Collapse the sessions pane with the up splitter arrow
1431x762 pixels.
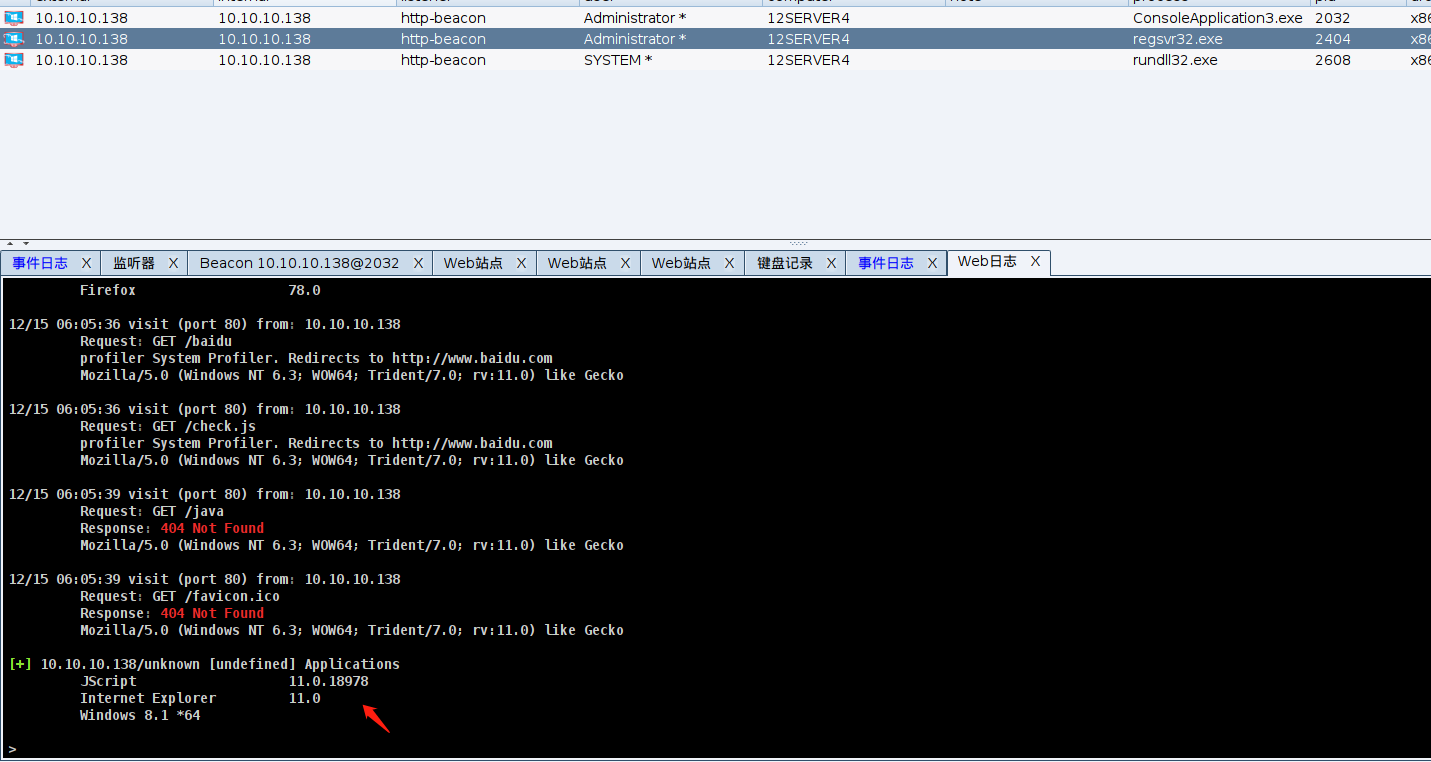pos(11,243)
